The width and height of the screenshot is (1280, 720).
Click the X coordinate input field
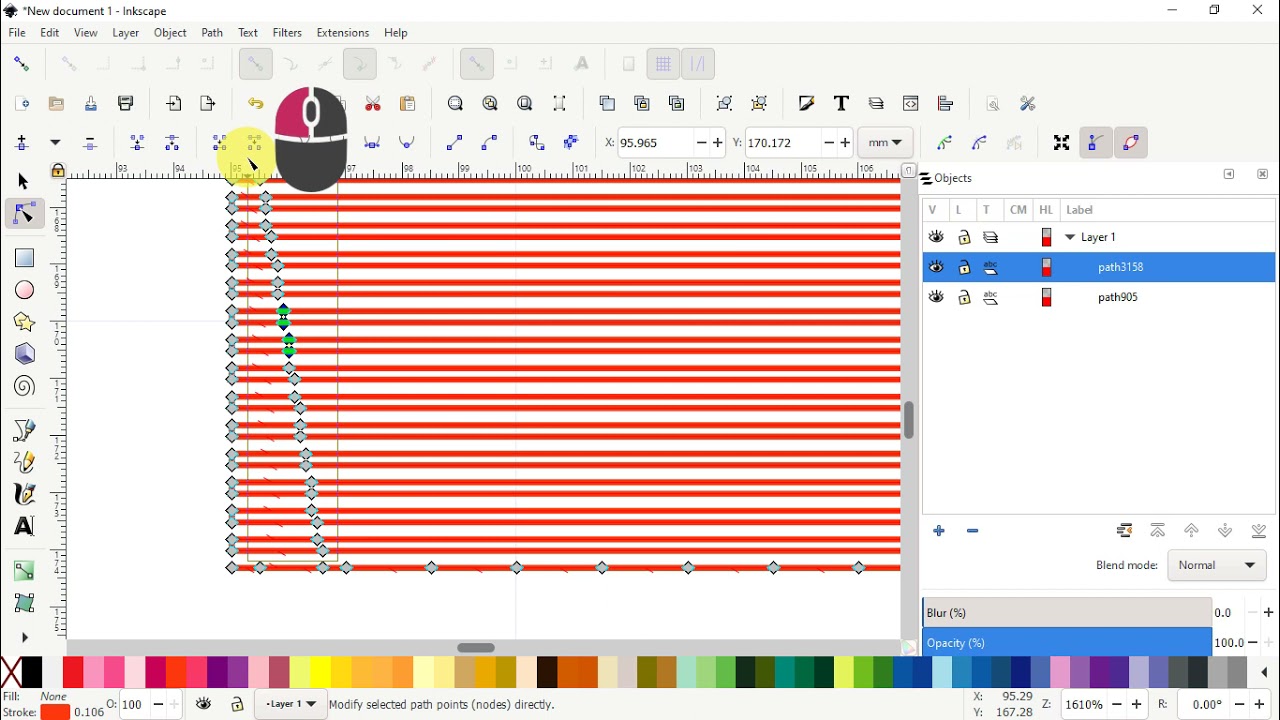pyautogui.click(x=655, y=143)
